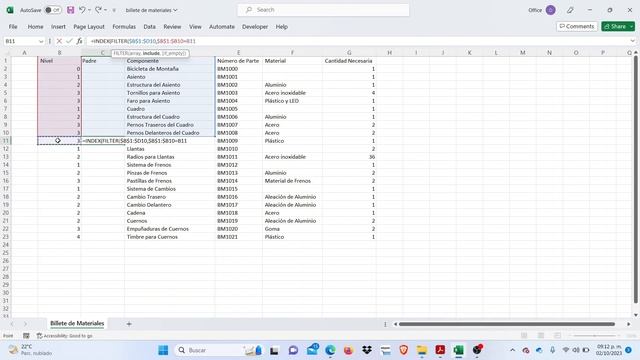Open the Automate tab
The width and height of the screenshot is (640, 360).
coord(222,27)
